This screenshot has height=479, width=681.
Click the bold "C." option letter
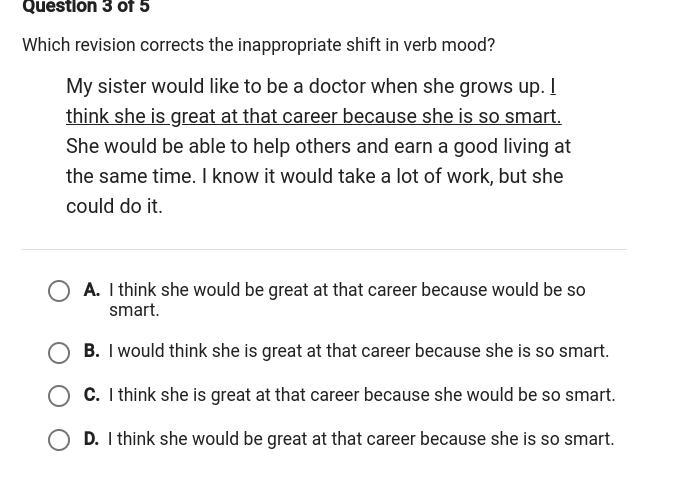pyautogui.click(x=92, y=395)
